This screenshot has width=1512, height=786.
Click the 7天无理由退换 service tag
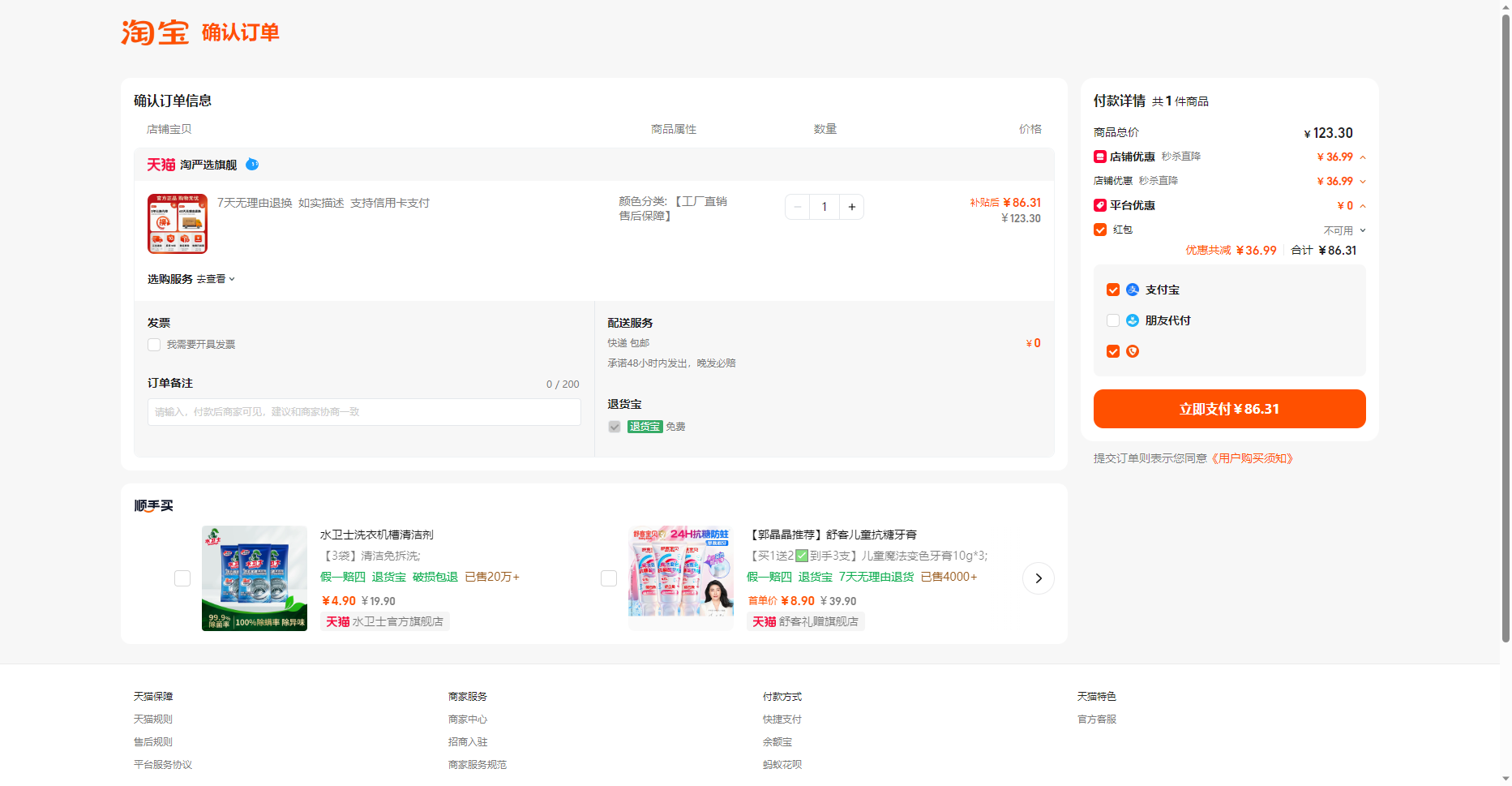(255, 203)
